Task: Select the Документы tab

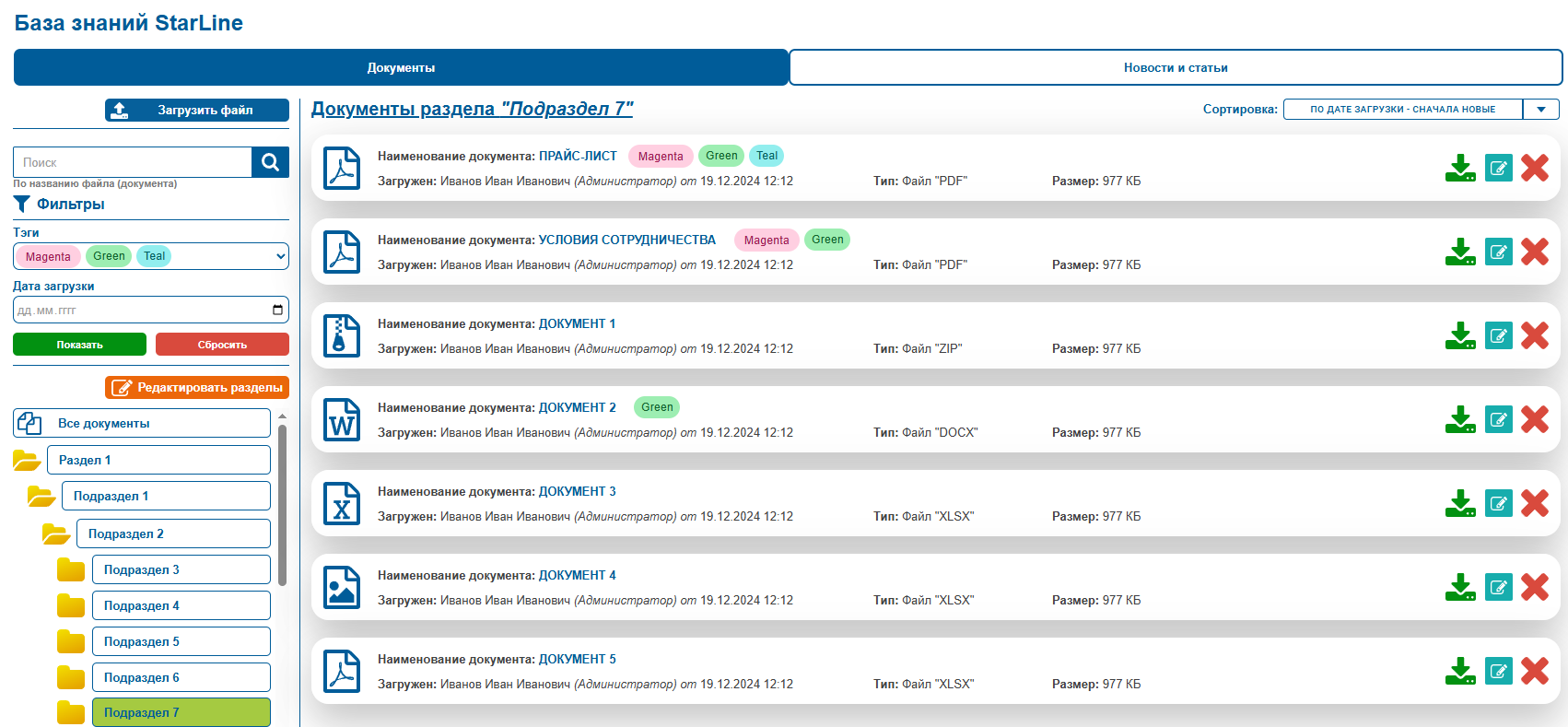Action: (x=401, y=67)
